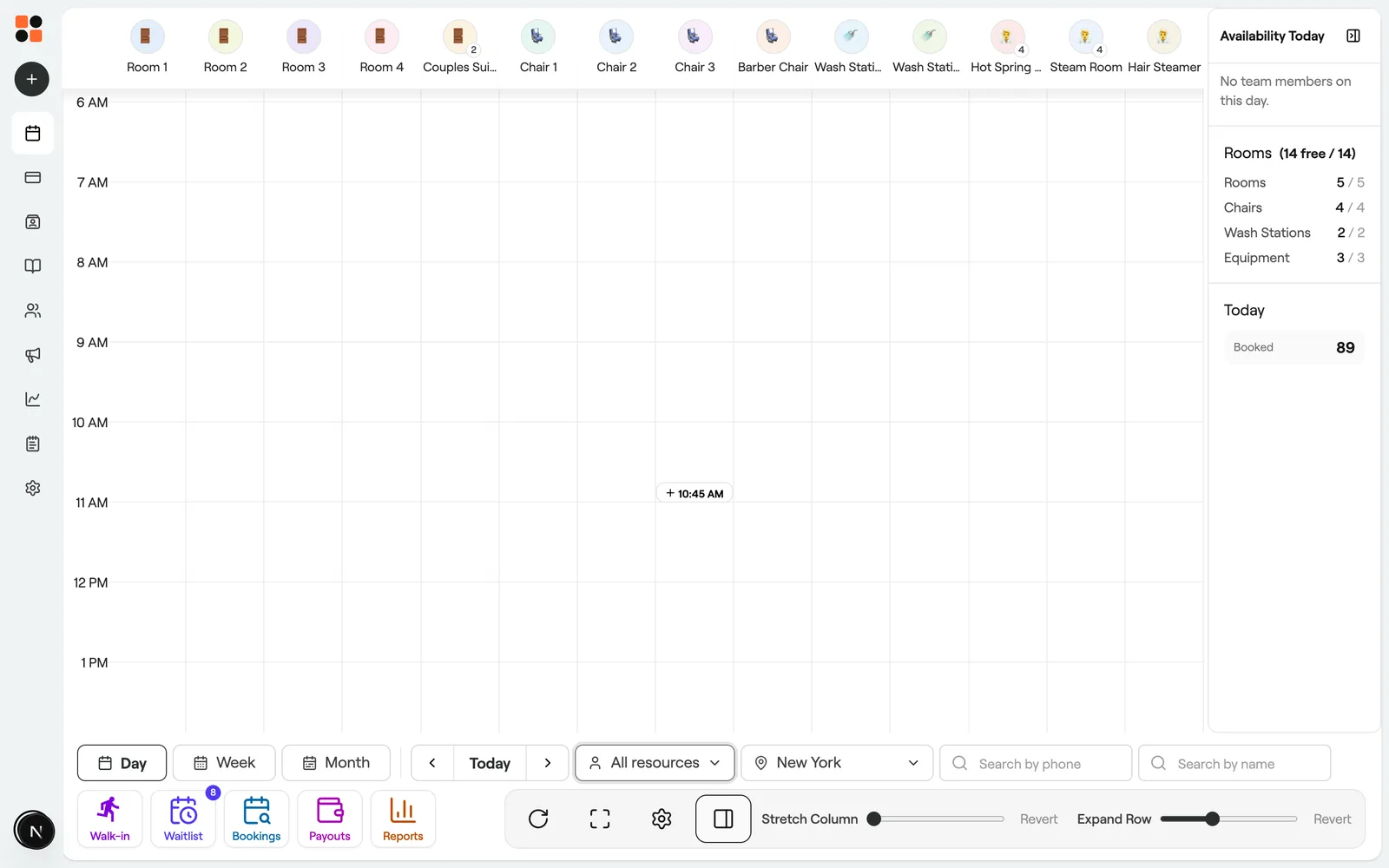Open the settings gear in left sidebar
The image size is (1389, 868).
click(33, 488)
